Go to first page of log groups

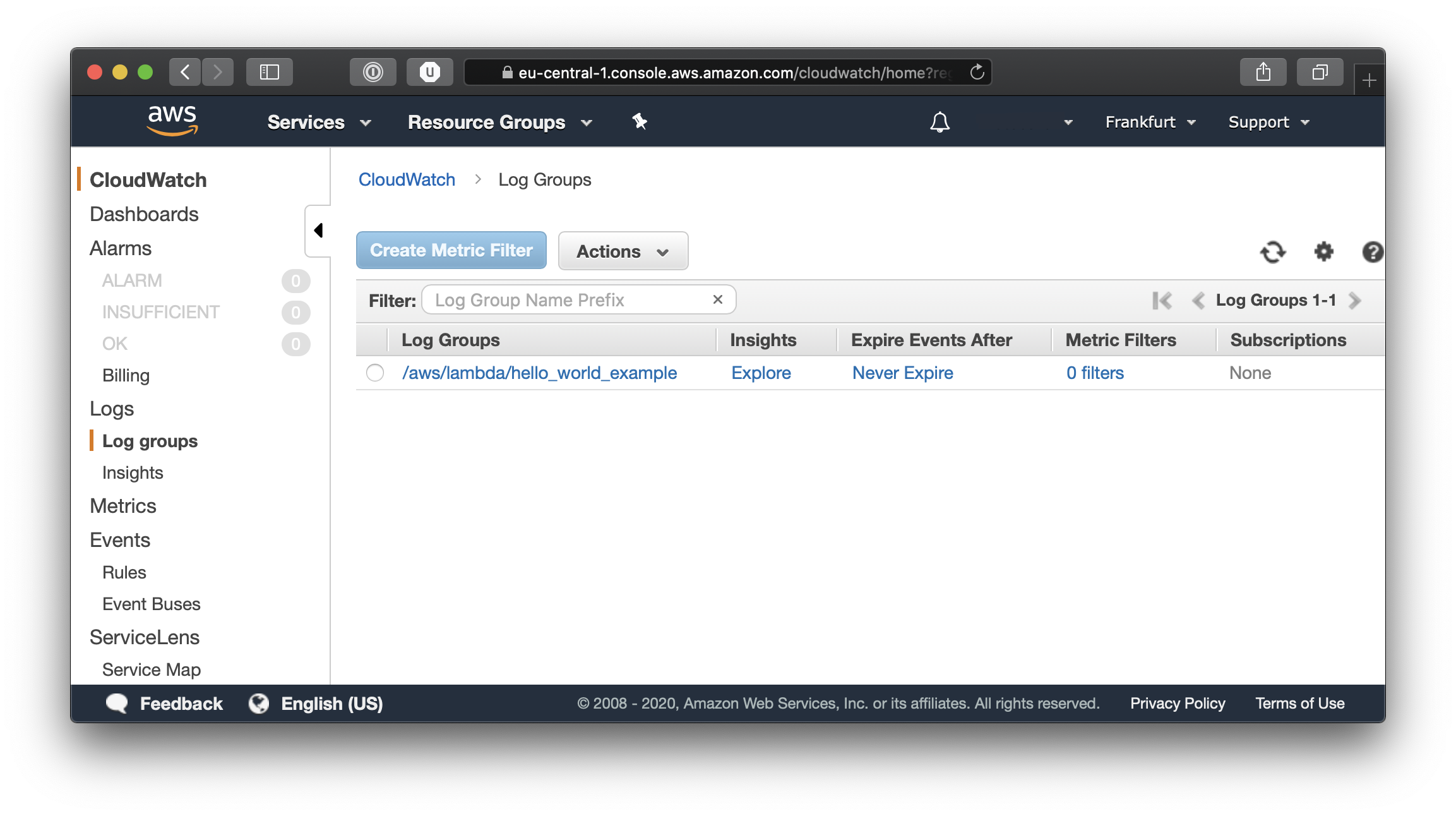coord(1162,301)
